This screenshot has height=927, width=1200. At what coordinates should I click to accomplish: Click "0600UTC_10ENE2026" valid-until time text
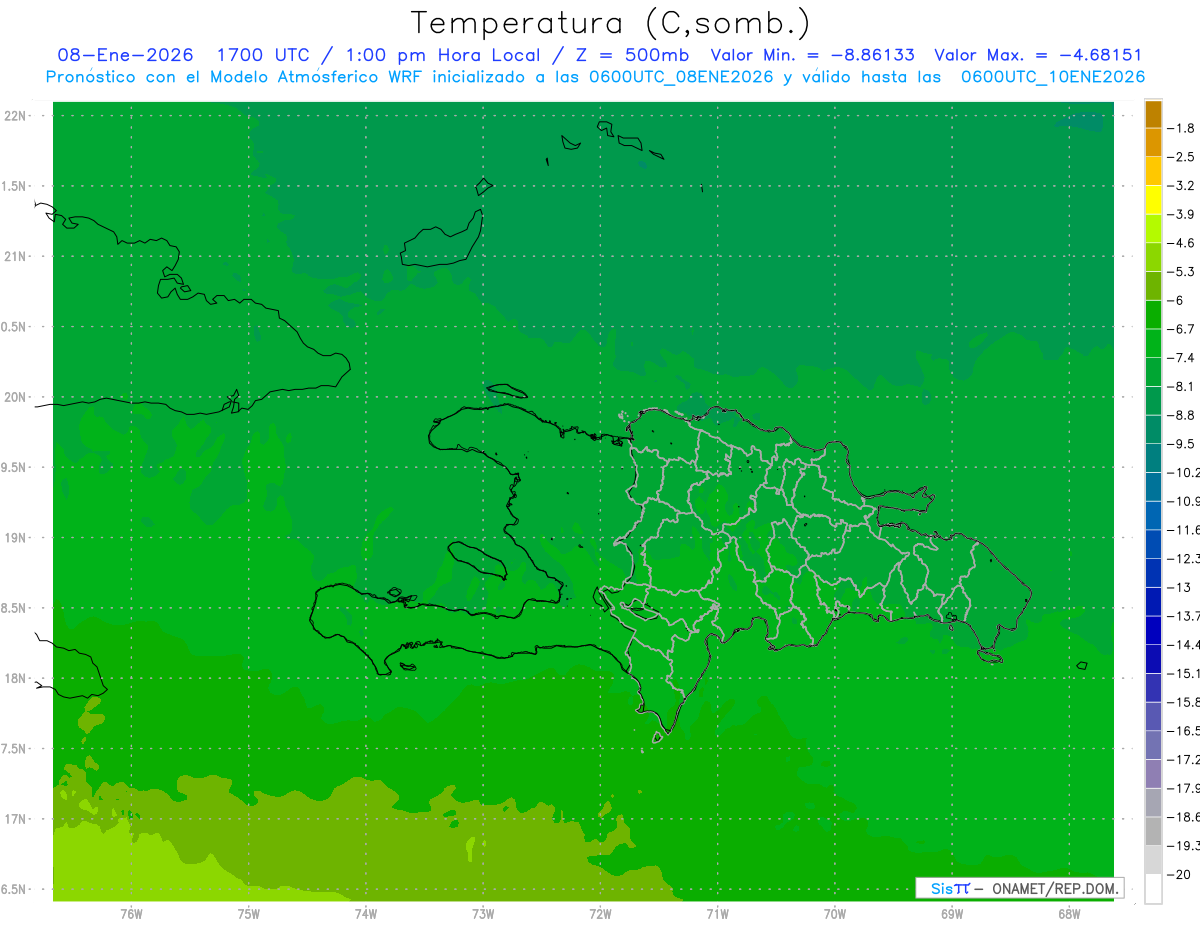pyautogui.click(x=1053, y=77)
